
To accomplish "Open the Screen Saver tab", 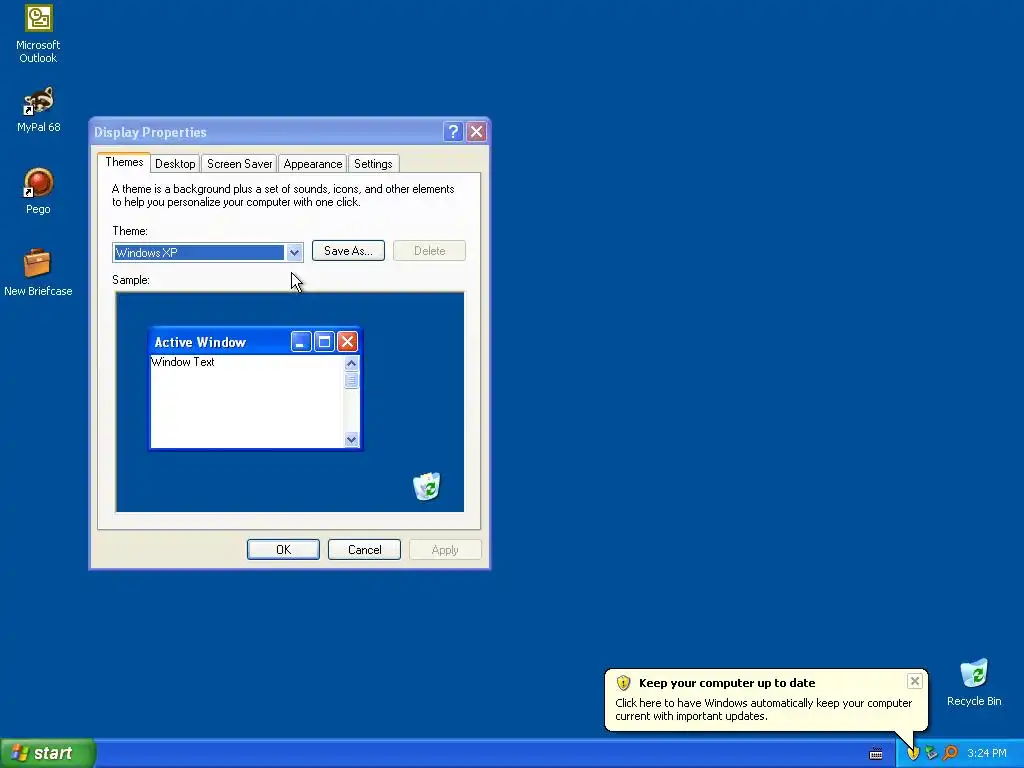I will (240, 164).
